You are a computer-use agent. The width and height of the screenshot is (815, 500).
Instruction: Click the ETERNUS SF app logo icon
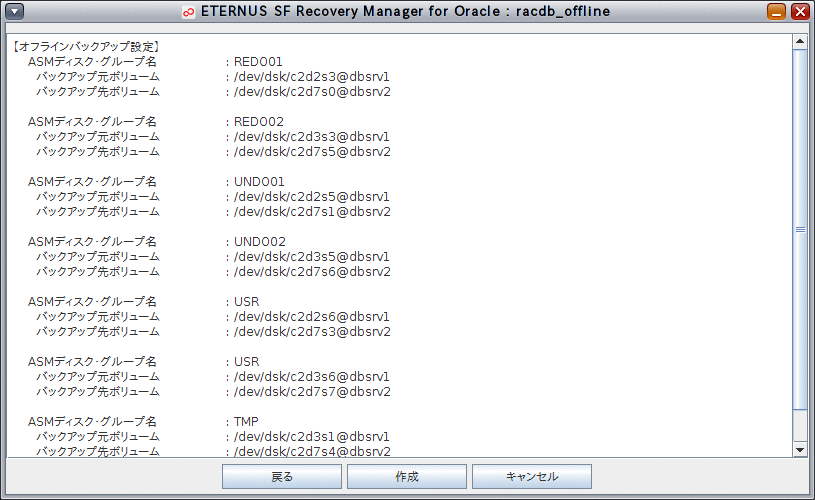click(189, 11)
